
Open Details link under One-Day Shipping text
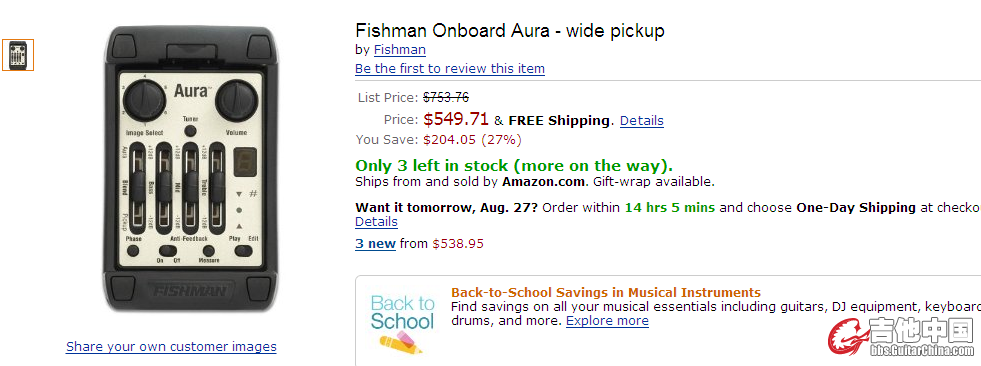click(376, 221)
